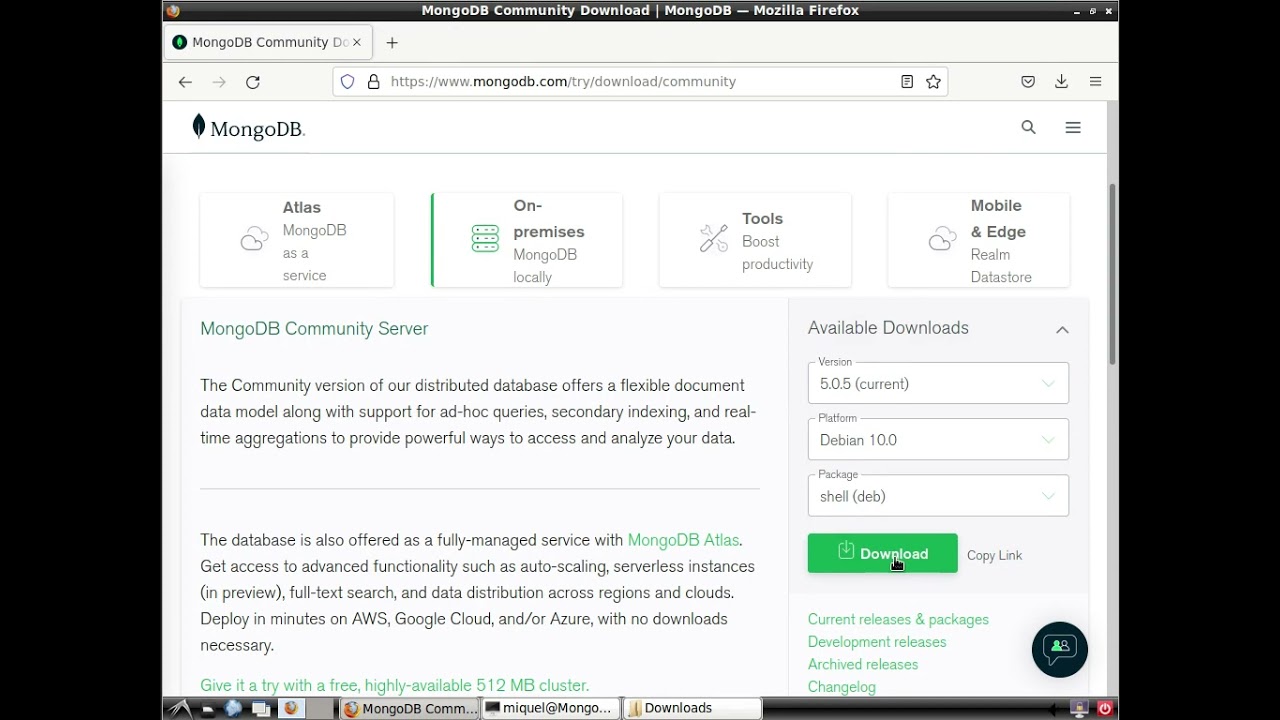Open the free 512 MB cluster link
The height and width of the screenshot is (720, 1280).
395,685
